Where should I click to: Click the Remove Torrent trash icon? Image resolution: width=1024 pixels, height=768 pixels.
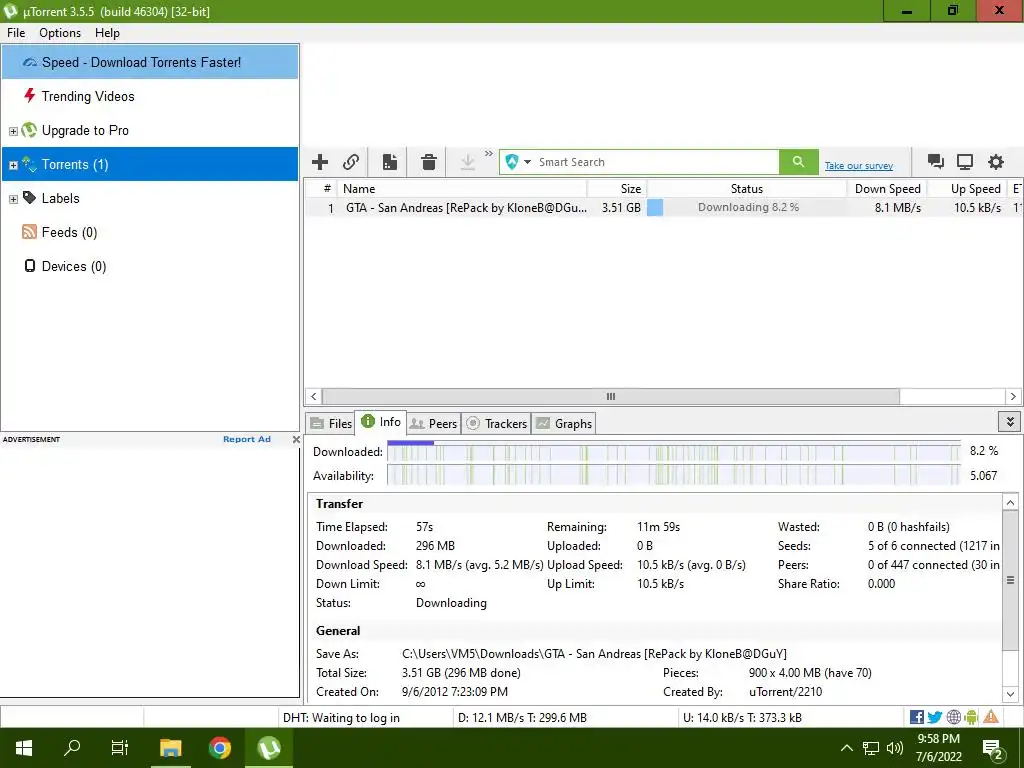pyautogui.click(x=428, y=162)
